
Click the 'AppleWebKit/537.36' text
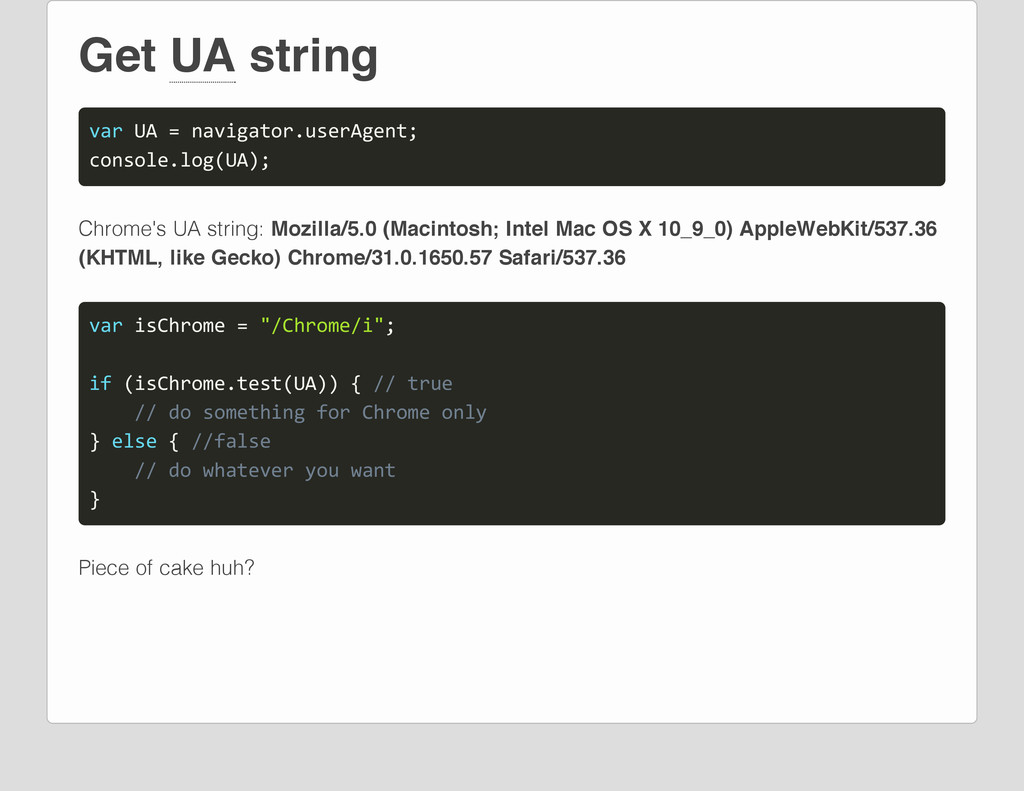[x=838, y=229]
